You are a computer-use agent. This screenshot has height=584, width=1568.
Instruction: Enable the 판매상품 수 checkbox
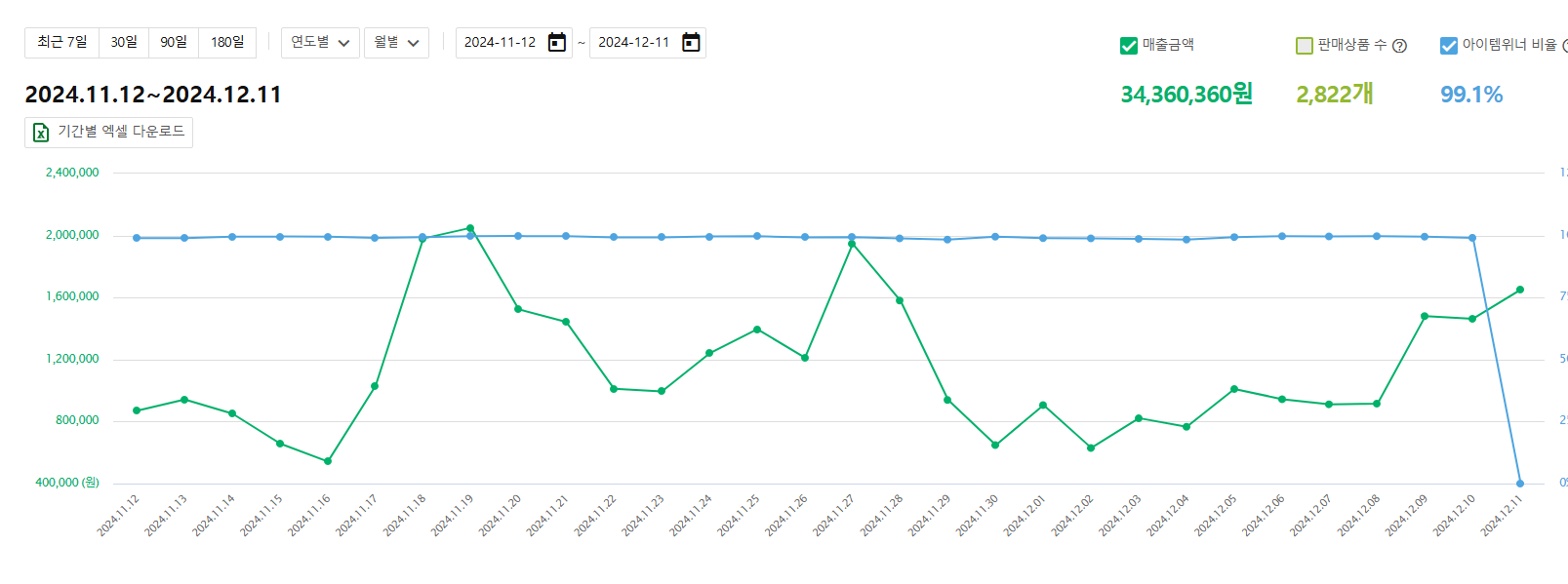(1305, 46)
